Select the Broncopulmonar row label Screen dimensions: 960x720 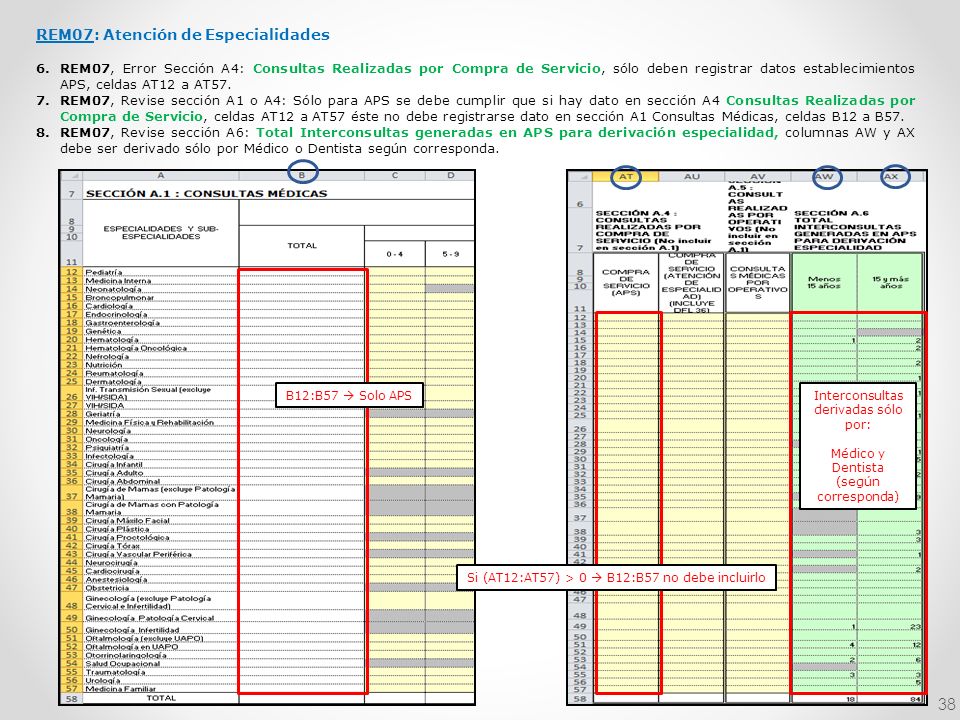(119, 298)
